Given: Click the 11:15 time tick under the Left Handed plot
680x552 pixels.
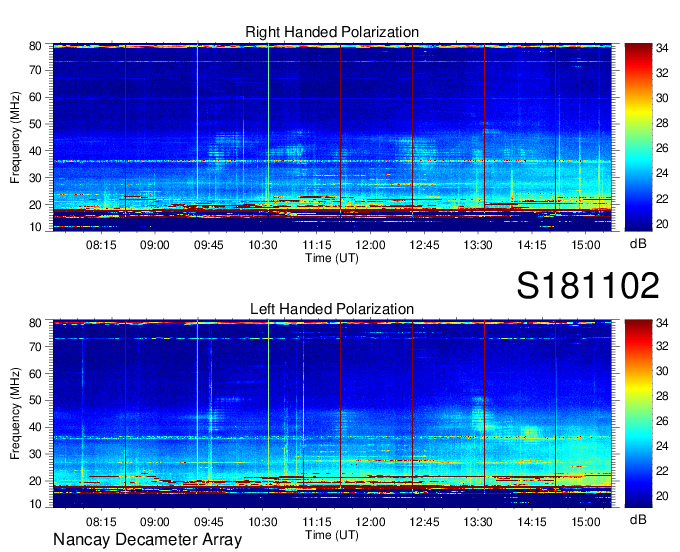Looking at the screenshot, I should [x=317, y=522].
